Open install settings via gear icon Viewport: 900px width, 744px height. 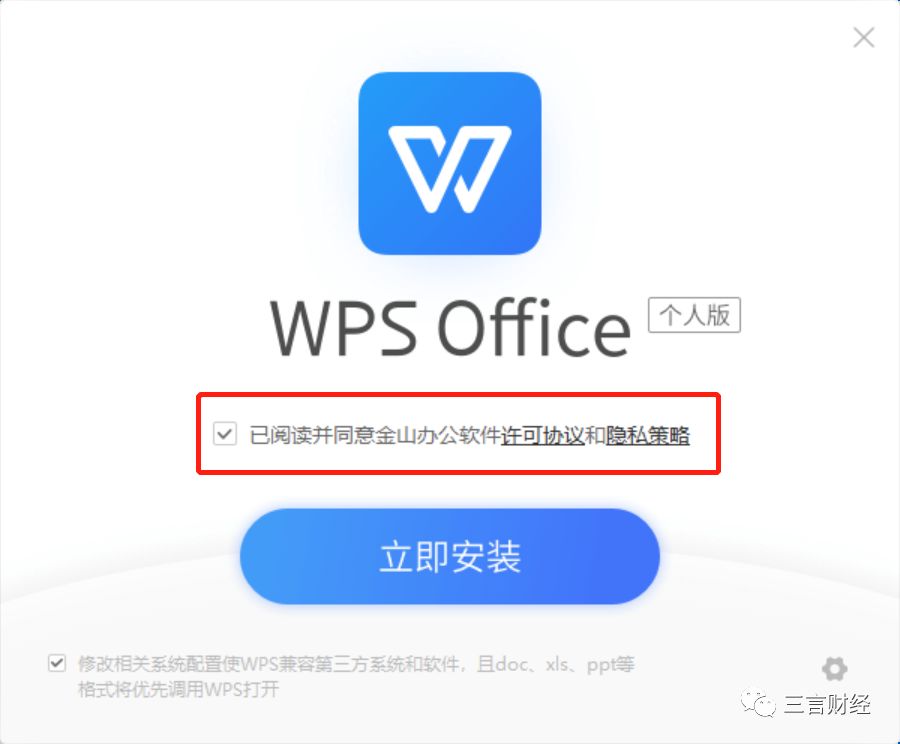(x=834, y=668)
